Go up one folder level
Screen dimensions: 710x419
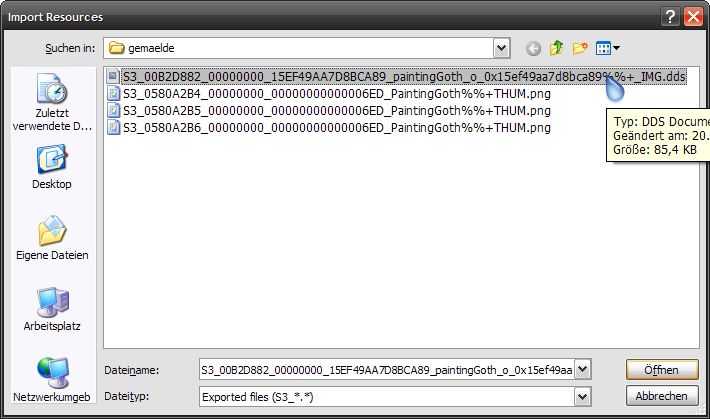557,48
